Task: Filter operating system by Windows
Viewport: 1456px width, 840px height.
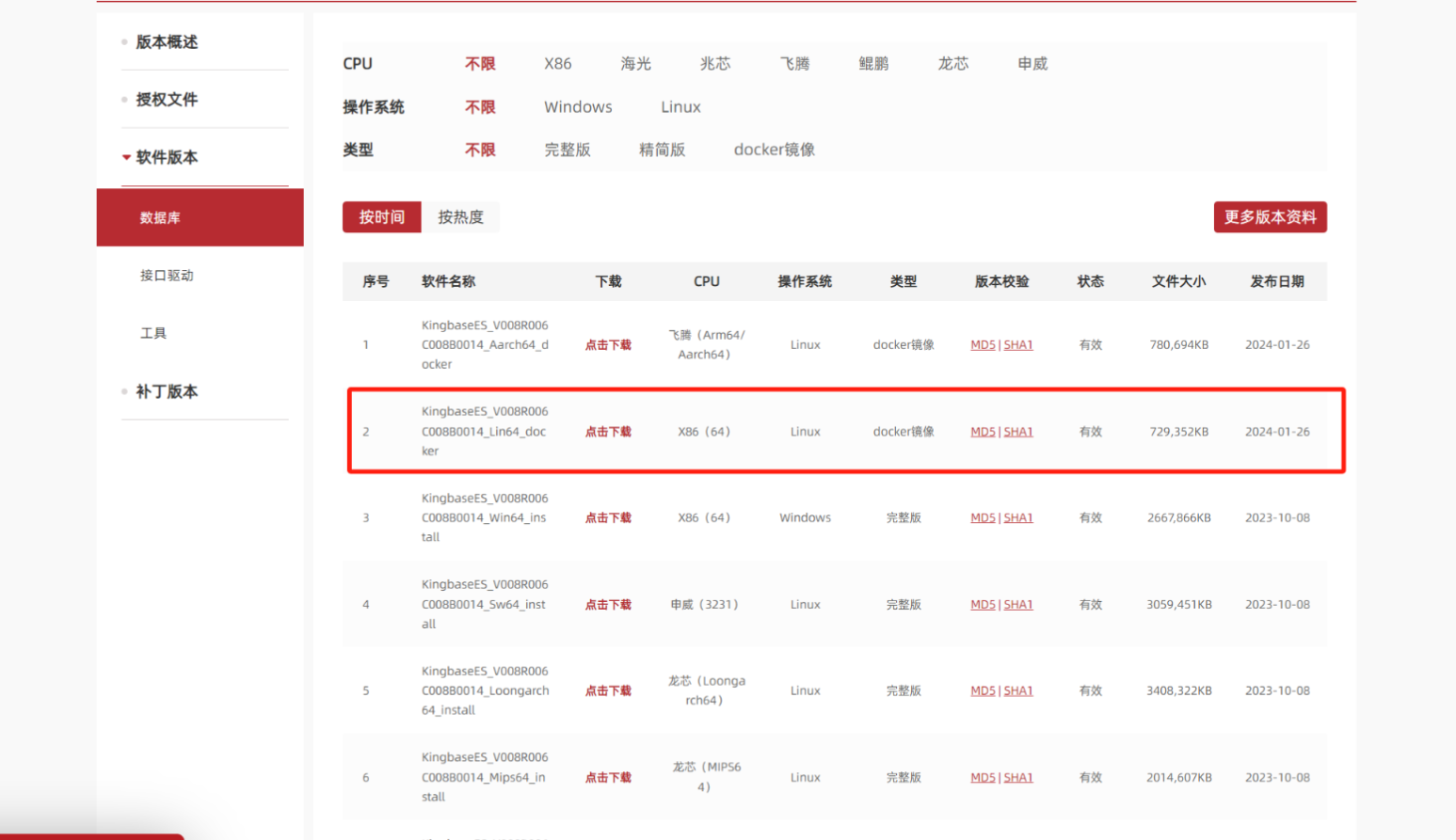Action: 578,107
